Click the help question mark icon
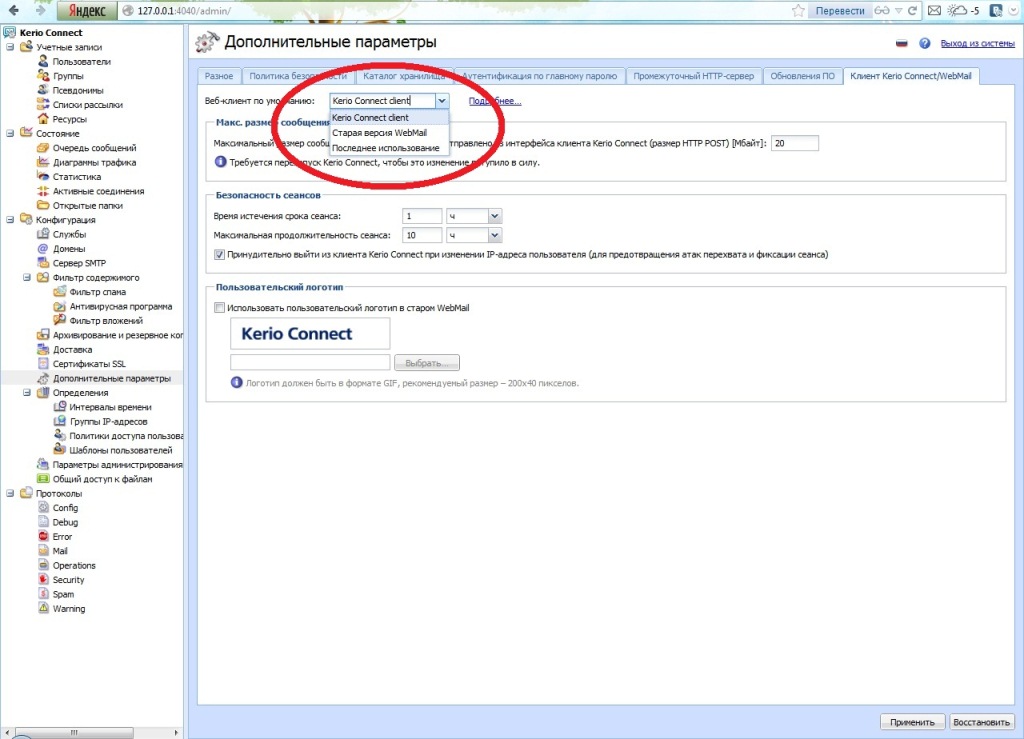This screenshot has height=739, width=1024. pos(925,44)
